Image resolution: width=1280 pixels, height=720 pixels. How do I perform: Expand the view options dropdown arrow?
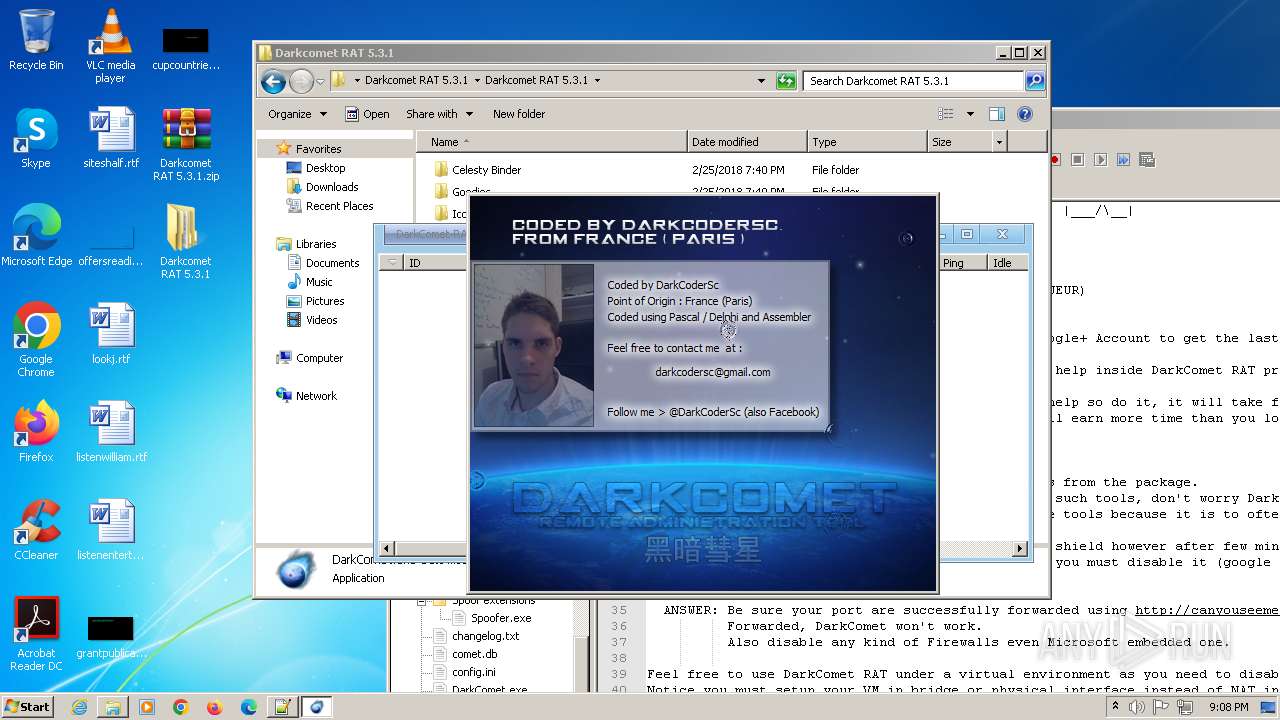pyautogui.click(x=970, y=114)
